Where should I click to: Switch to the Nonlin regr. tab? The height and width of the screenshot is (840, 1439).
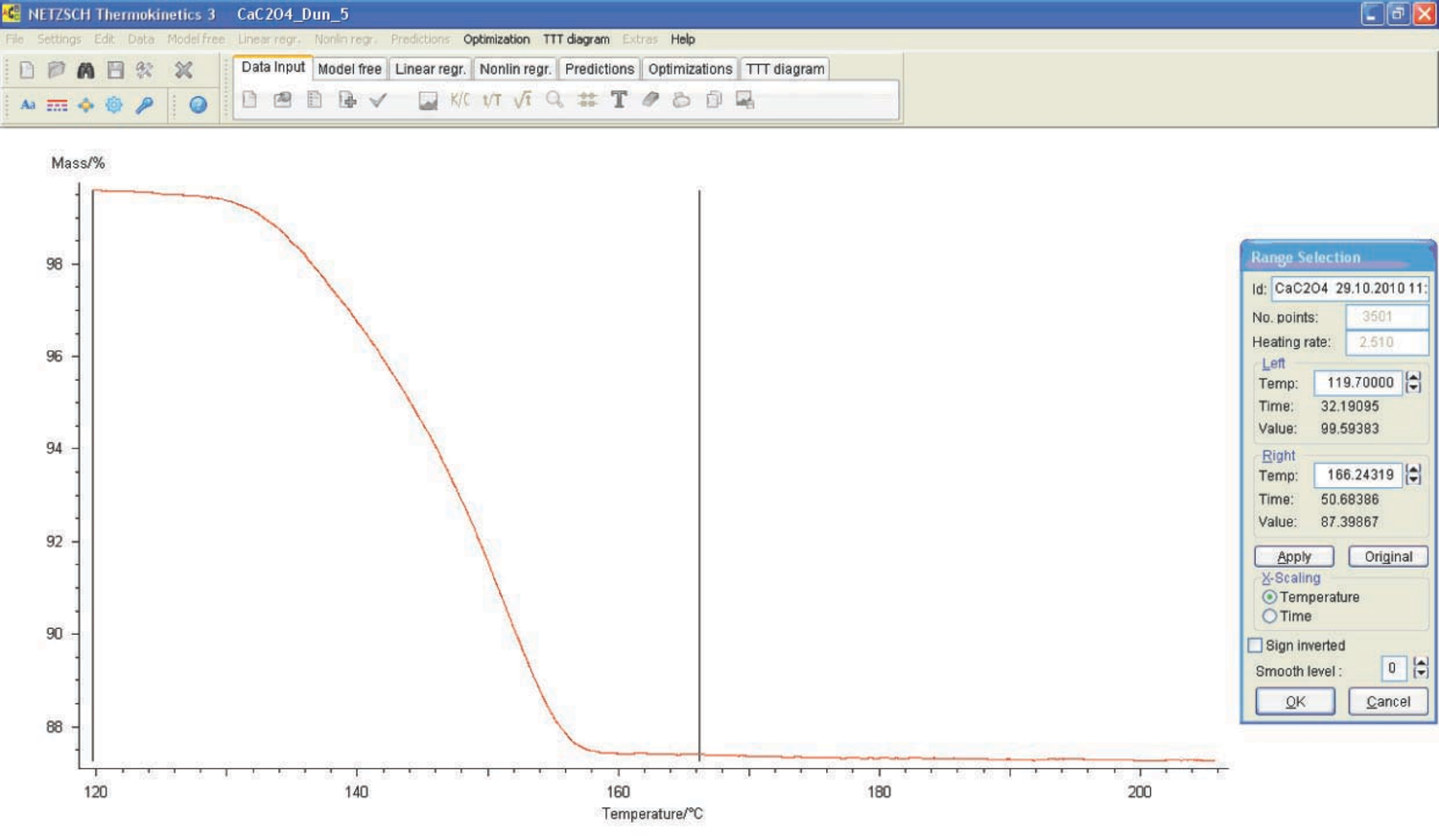click(515, 69)
